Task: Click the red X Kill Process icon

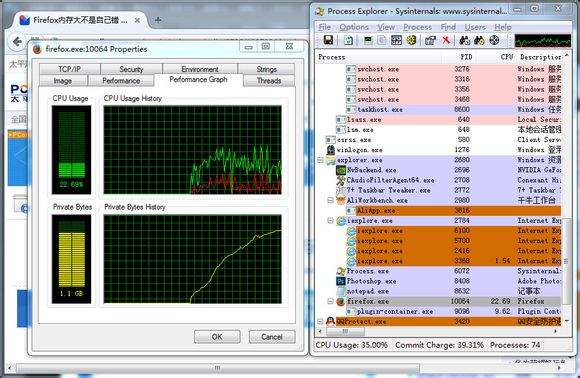Action: coord(446,40)
